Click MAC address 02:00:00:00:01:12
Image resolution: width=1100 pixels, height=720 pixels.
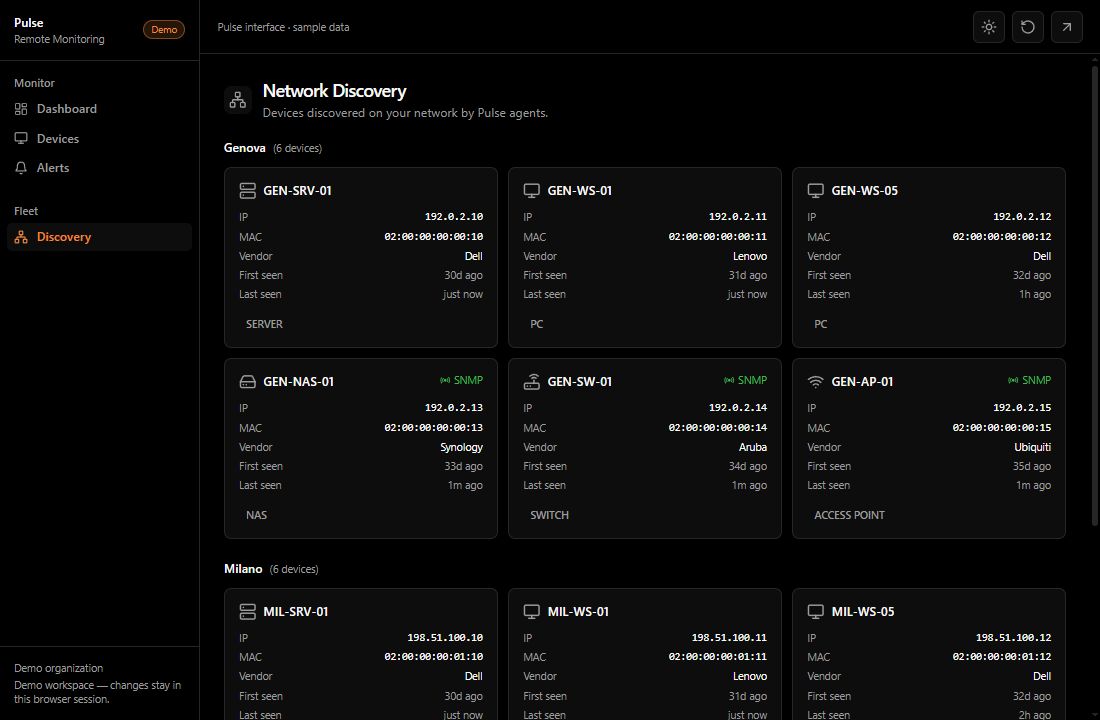1002,657
